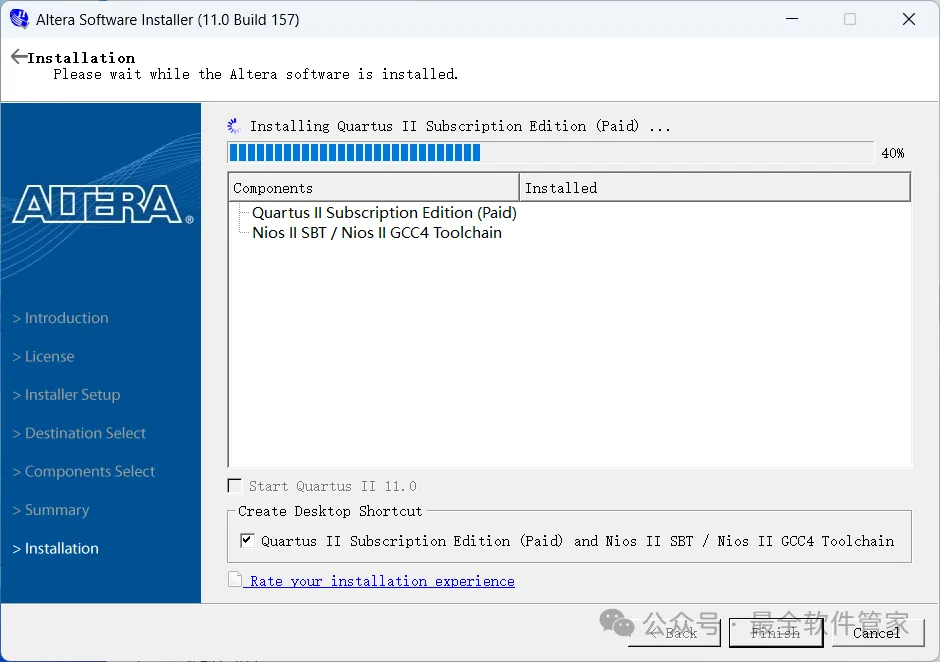This screenshot has width=940, height=662.
Task: Minimize the Altera installer window
Action: pos(792,19)
